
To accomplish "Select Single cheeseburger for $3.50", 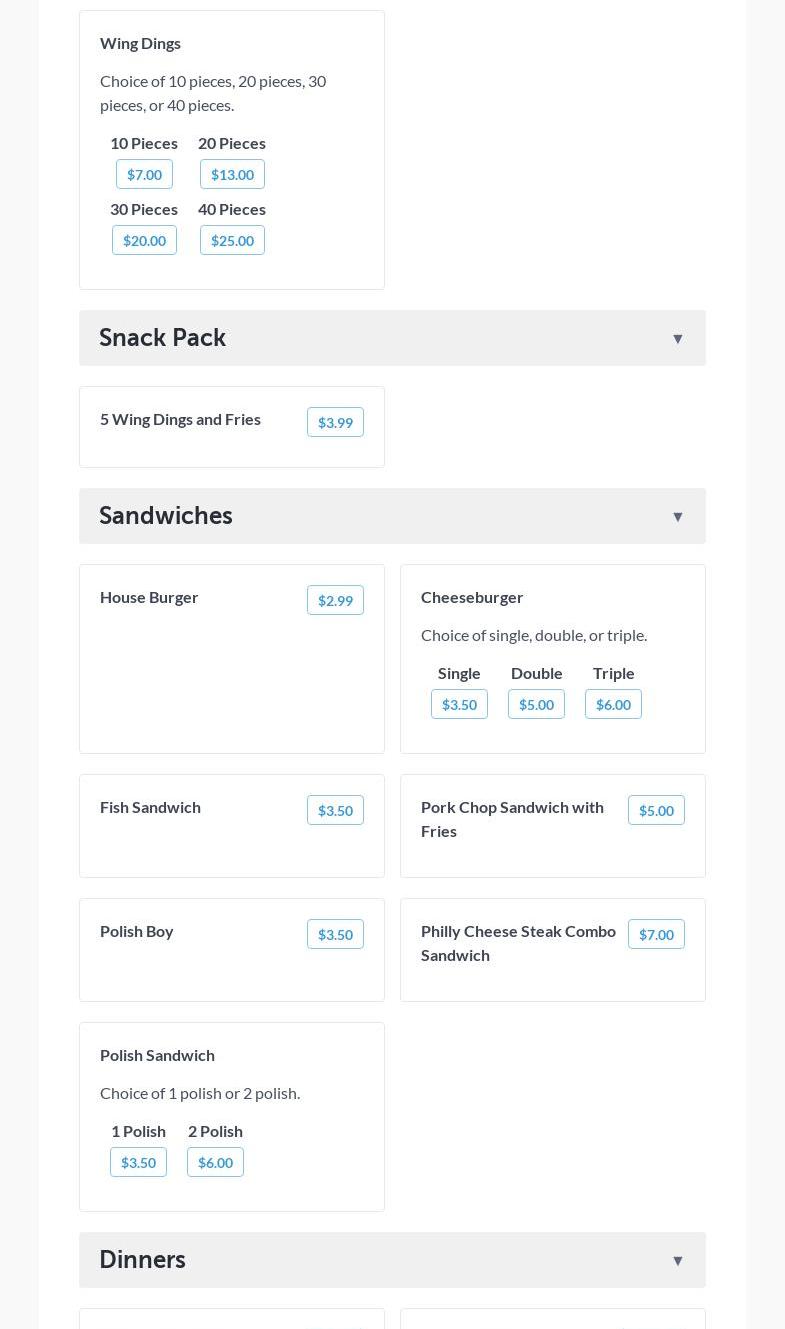I will pyautogui.click(x=459, y=704).
